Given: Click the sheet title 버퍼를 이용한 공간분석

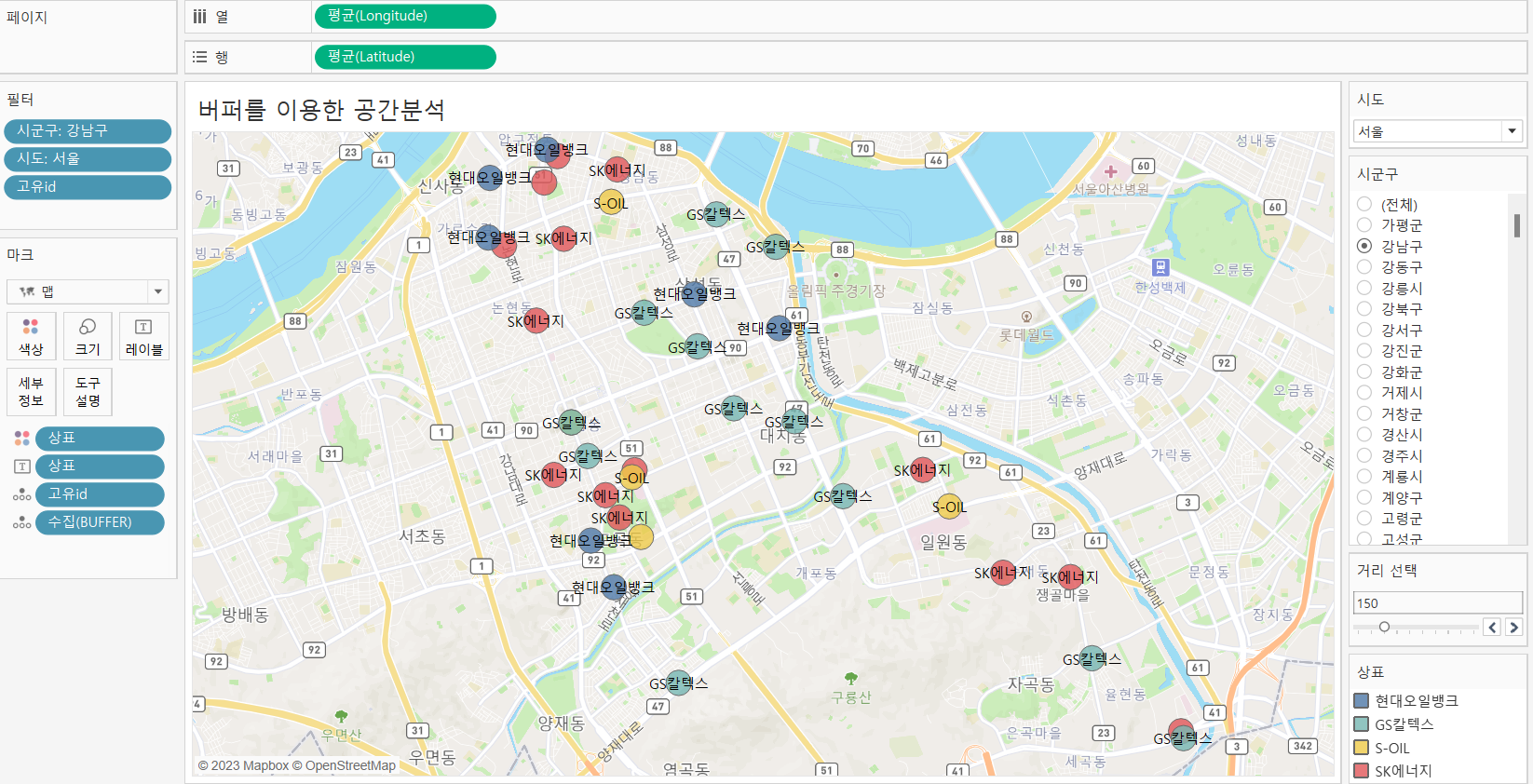Looking at the screenshot, I should (321, 110).
